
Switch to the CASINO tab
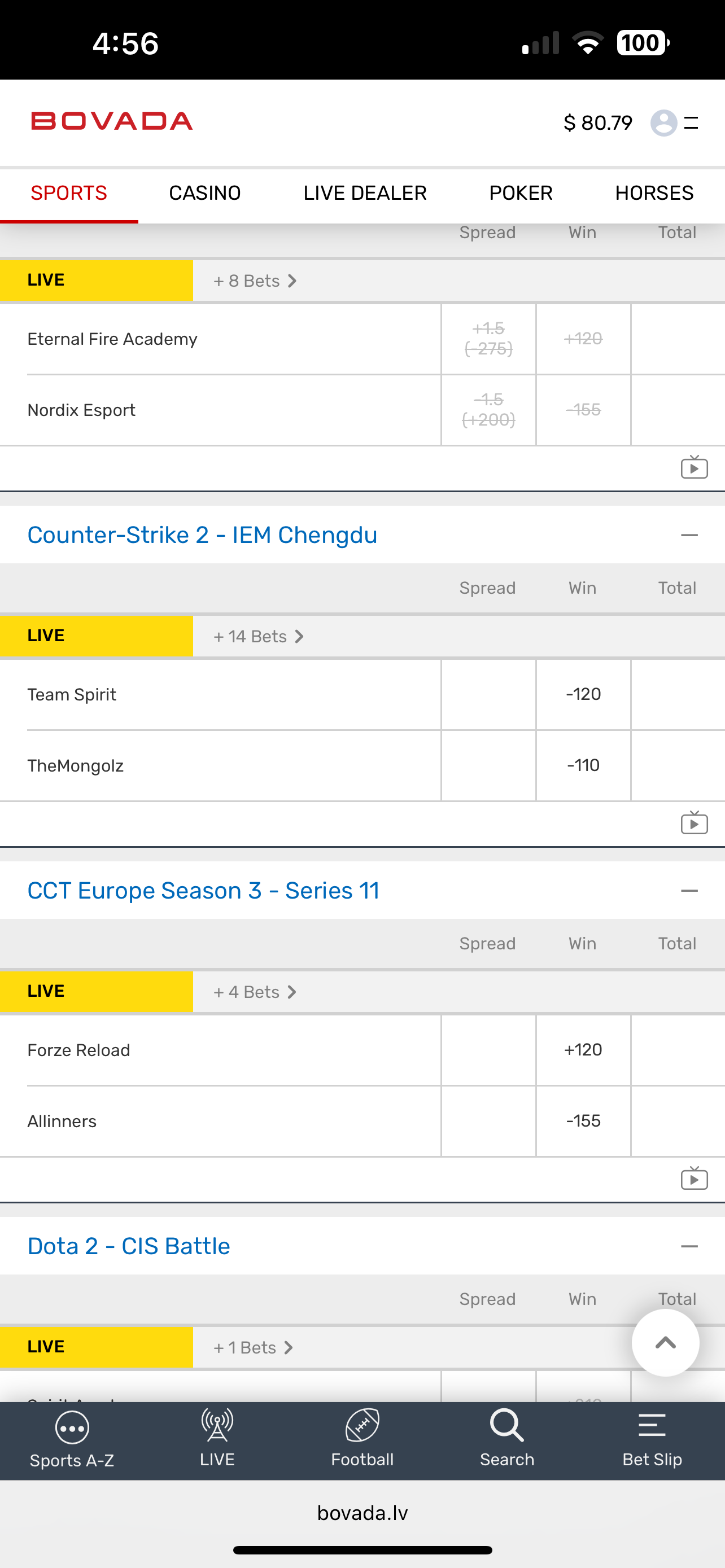pyautogui.click(x=204, y=193)
